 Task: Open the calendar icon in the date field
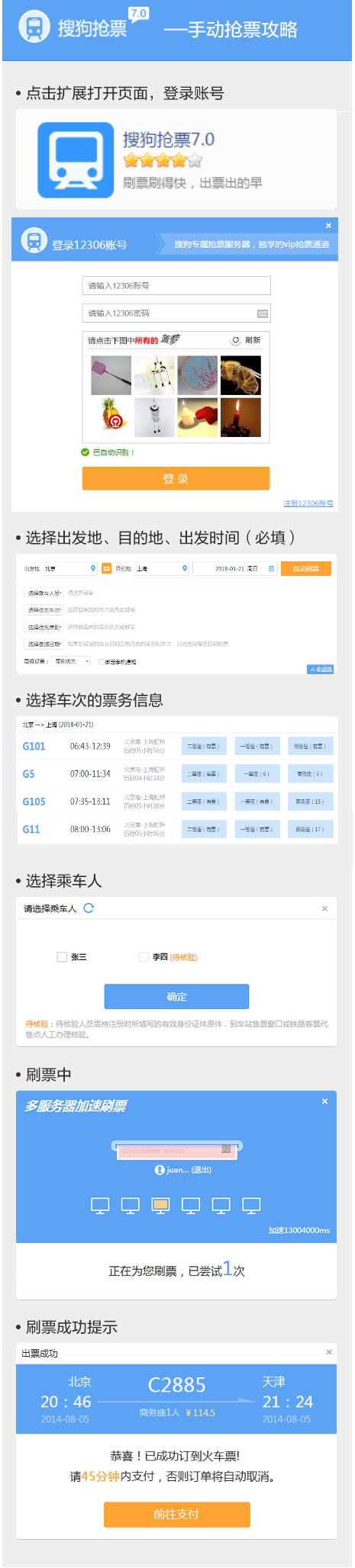click(271, 568)
